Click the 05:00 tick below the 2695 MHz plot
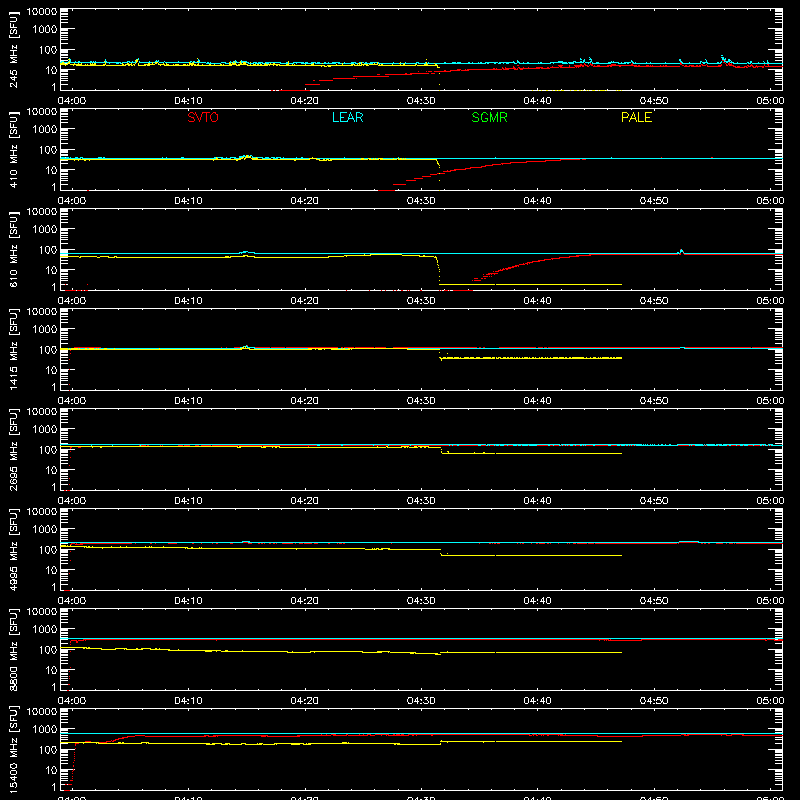The height and width of the screenshot is (800, 800). [770, 501]
